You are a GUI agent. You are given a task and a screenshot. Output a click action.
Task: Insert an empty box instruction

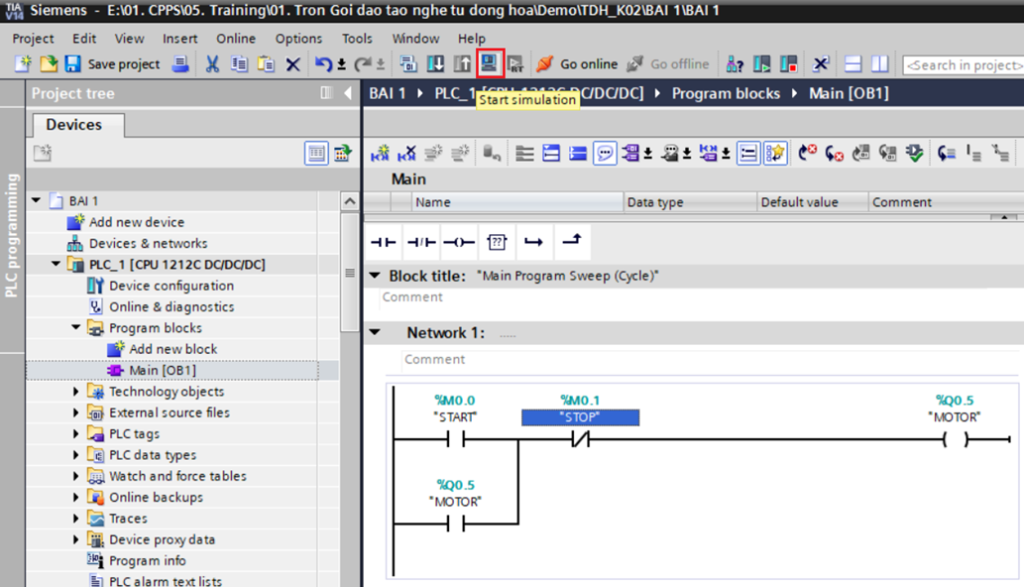(497, 242)
